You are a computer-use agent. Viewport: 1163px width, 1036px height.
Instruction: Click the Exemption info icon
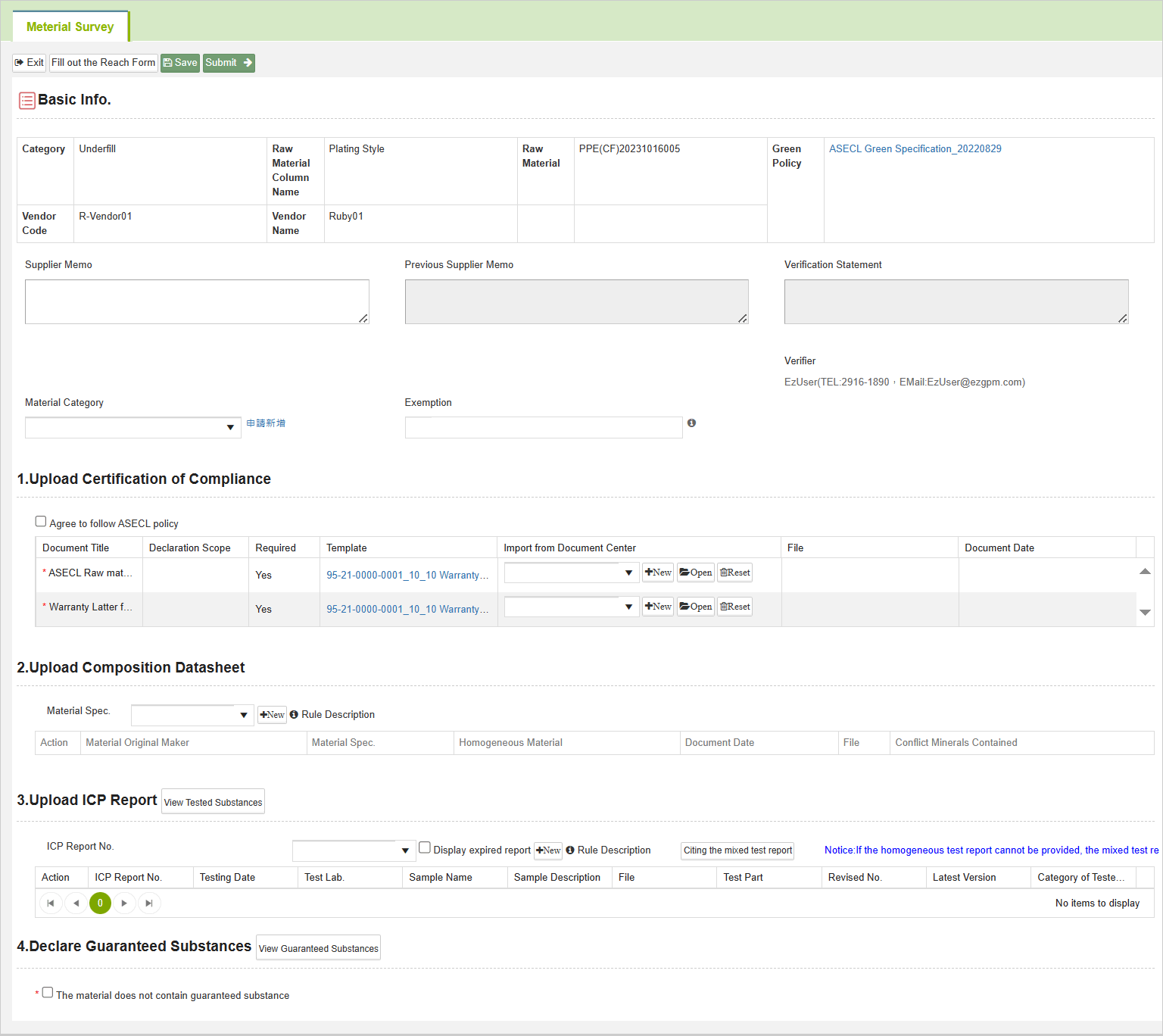(x=691, y=423)
